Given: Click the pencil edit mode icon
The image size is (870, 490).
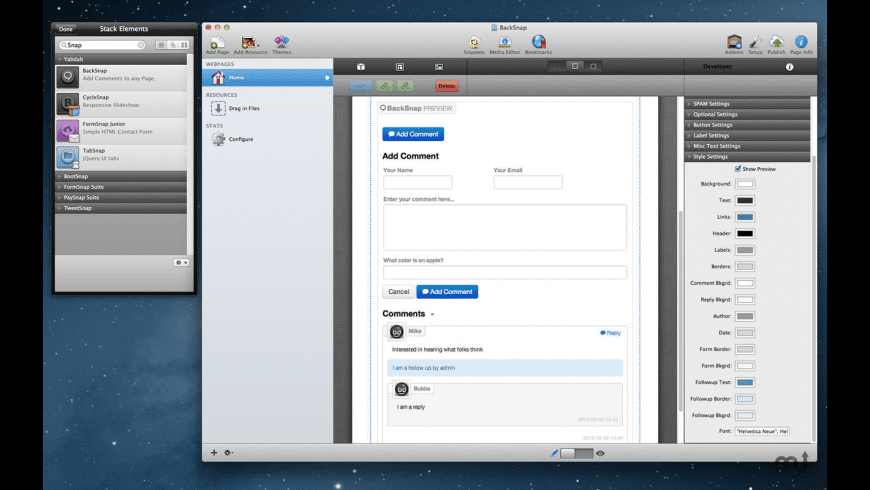Looking at the screenshot, I should [554, 453].
